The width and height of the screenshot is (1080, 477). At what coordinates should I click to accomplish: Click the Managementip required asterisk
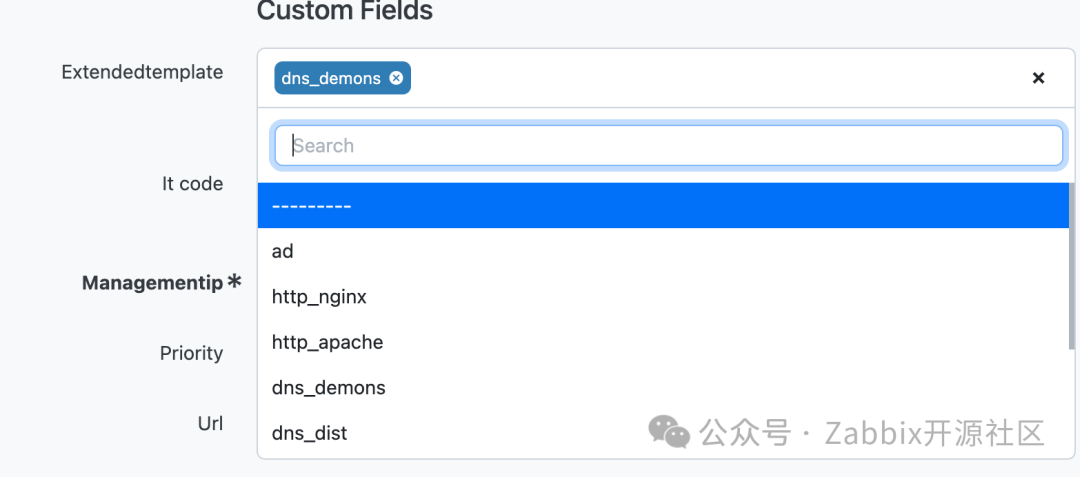[x=234, y=282]
